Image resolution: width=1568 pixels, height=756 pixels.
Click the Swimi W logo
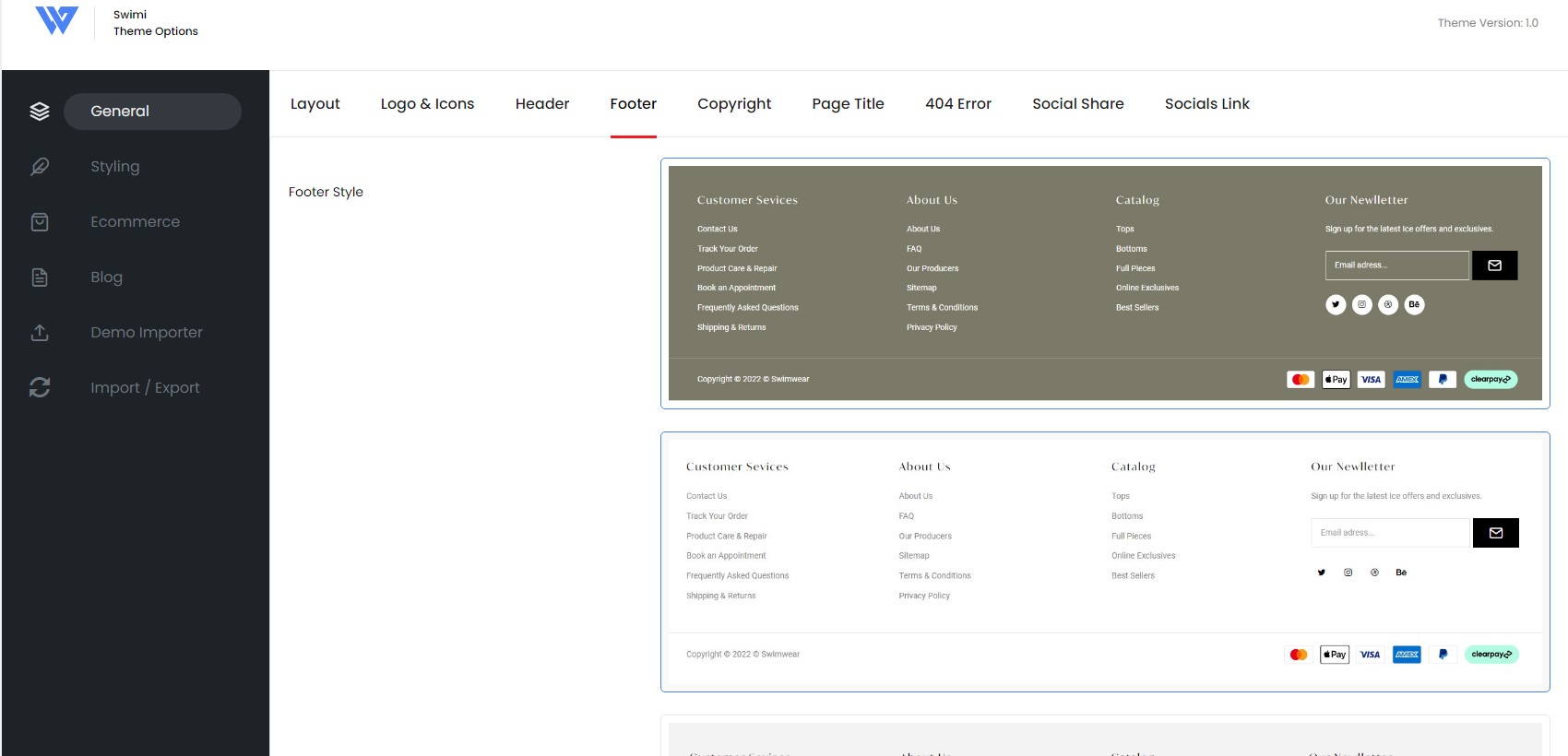point(56,20)
